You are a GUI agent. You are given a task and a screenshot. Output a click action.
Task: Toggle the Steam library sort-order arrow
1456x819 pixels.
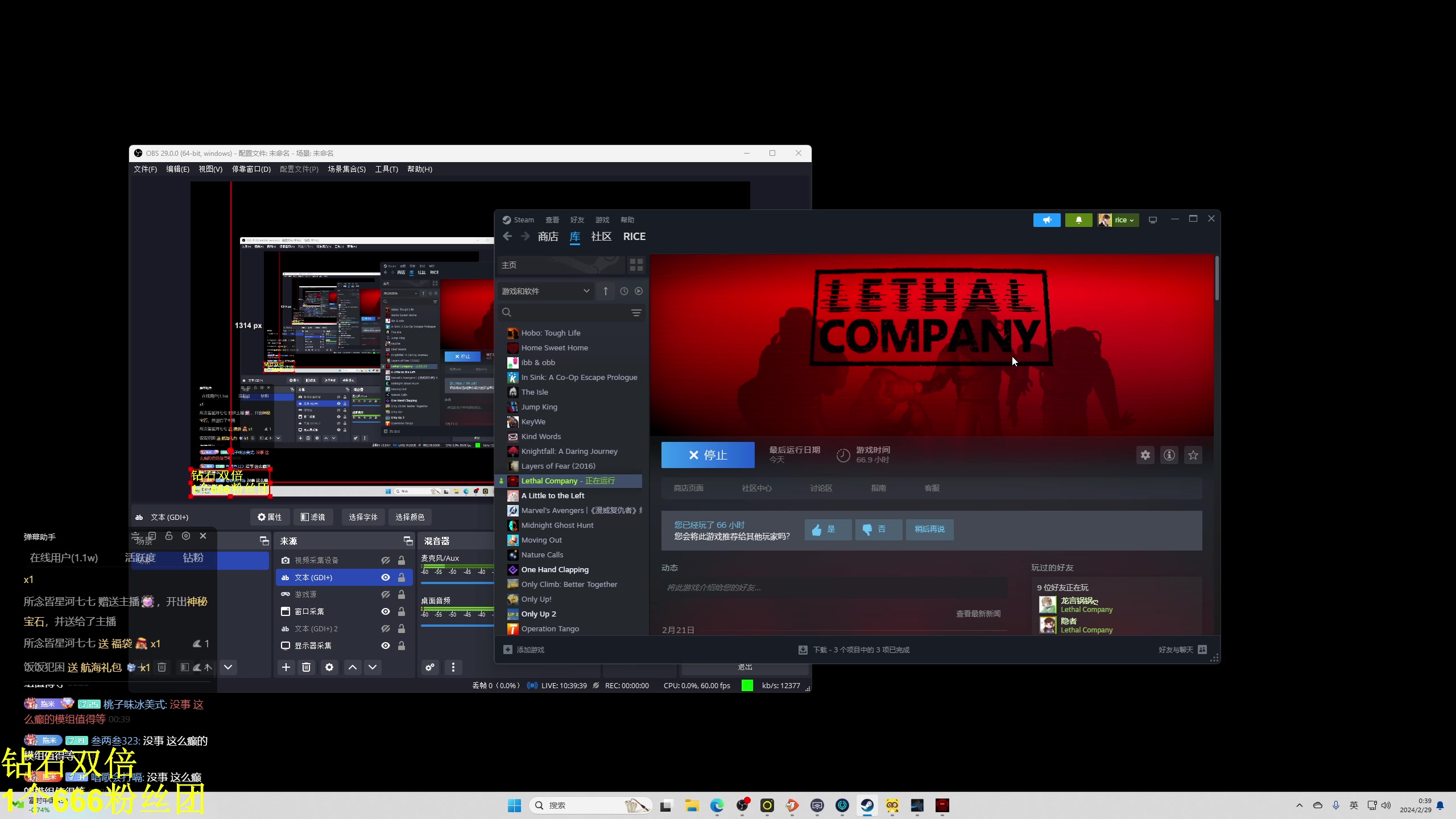tap(606, 291)
